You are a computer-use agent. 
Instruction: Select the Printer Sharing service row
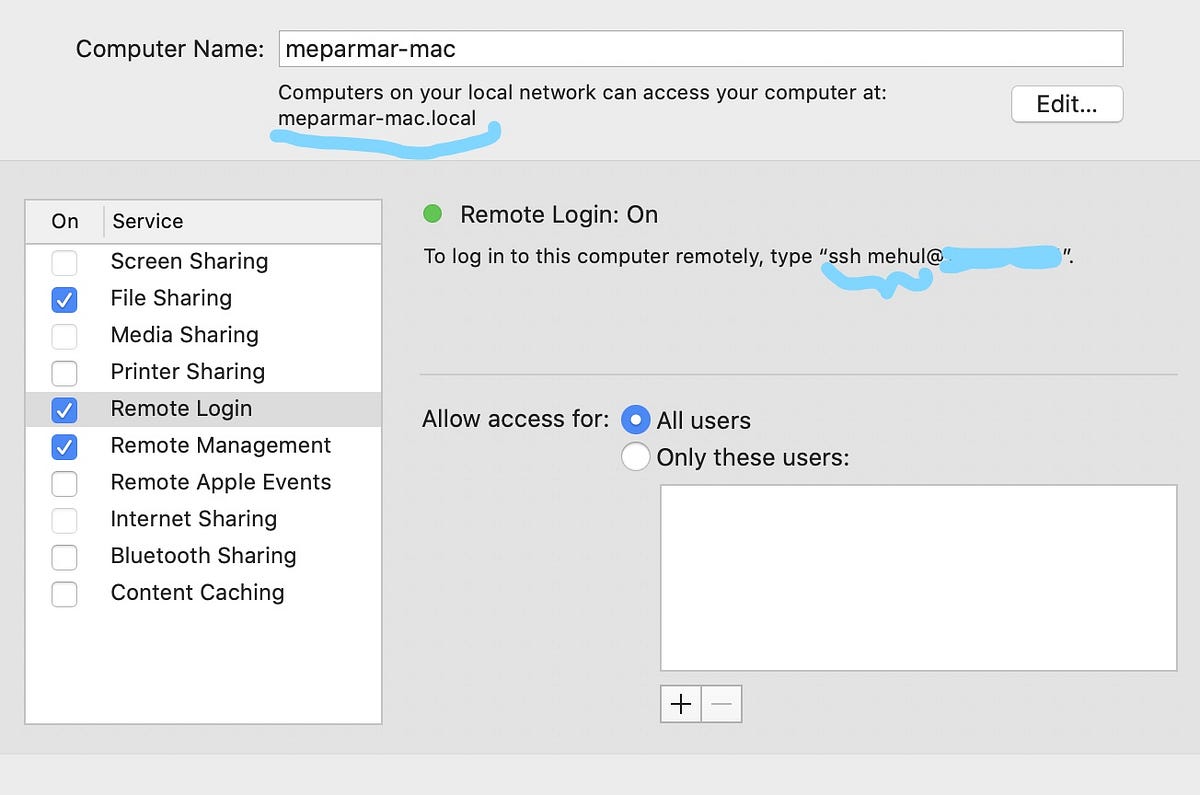pyautogui.click(x=203, y=372)
